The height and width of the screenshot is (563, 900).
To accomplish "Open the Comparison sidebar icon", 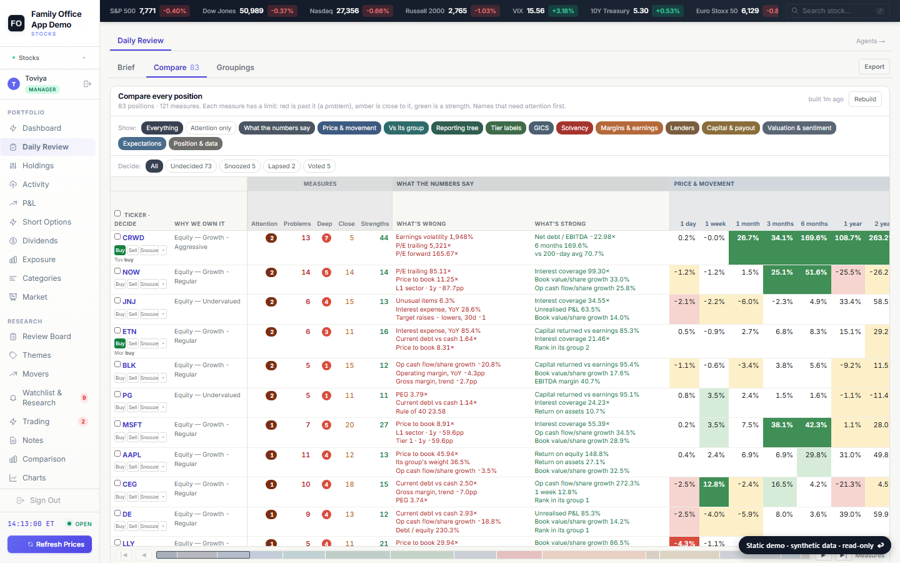I will click(x=13, y=459).
